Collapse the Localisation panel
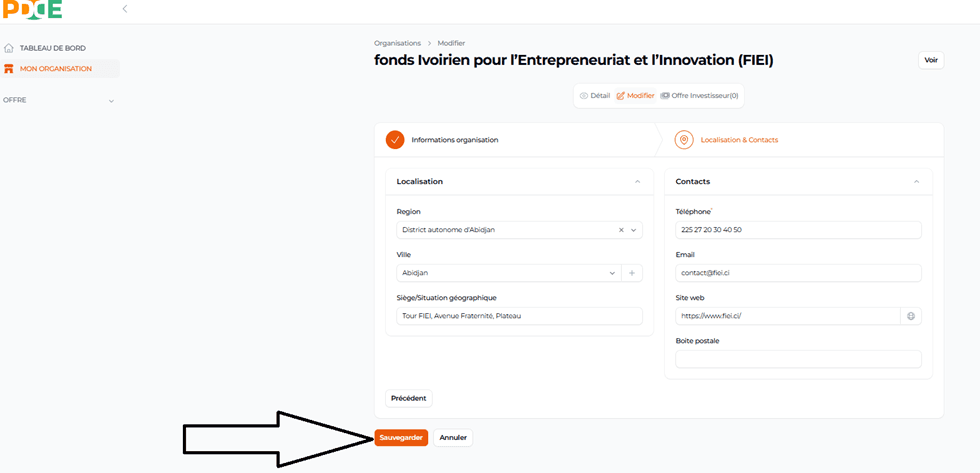This screenshot has height=473, width=980. tap(637, 182)
